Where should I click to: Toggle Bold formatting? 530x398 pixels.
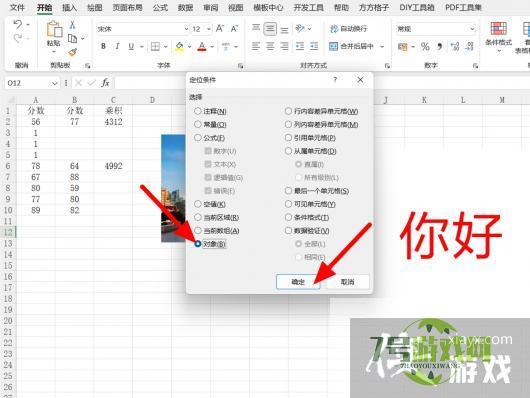[103, 46]
